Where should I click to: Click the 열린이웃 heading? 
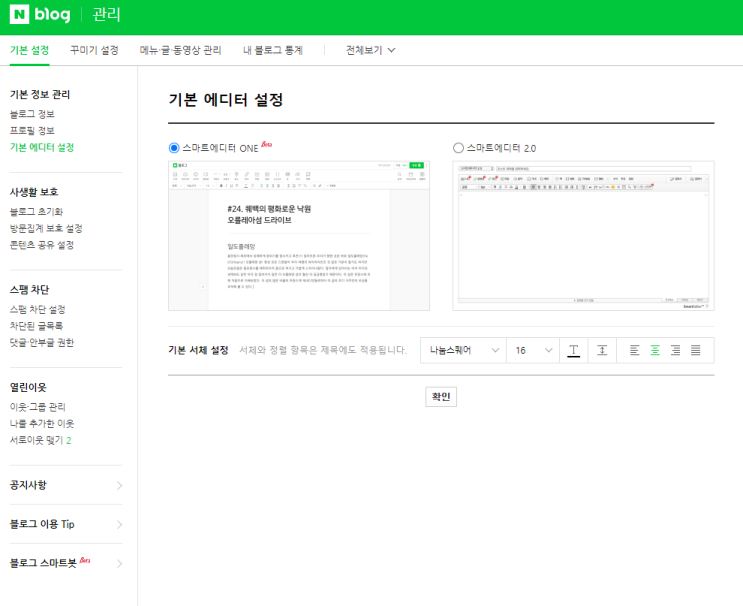pyautogui.click(x=28, y=387)
